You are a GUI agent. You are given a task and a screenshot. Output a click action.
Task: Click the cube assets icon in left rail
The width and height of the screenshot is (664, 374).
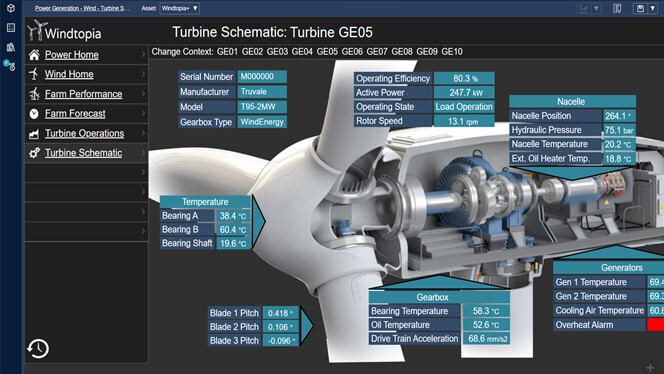pos(11,8)
